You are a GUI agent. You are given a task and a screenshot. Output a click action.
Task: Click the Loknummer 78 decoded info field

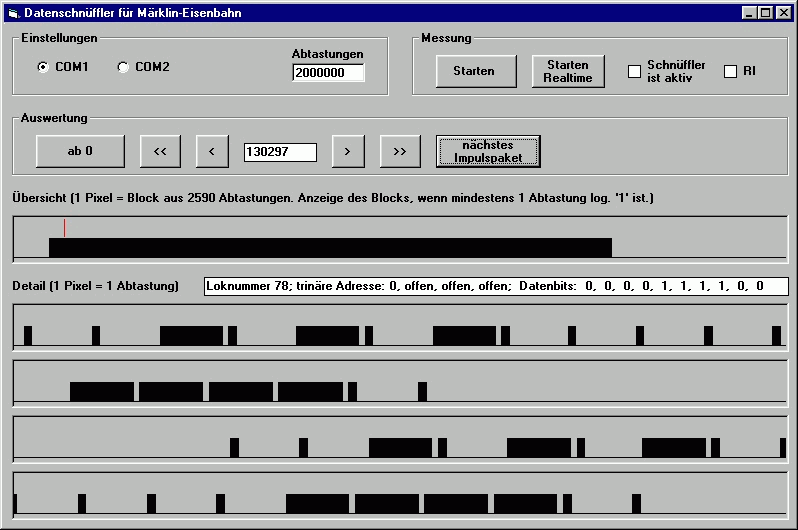pos(496,286)
